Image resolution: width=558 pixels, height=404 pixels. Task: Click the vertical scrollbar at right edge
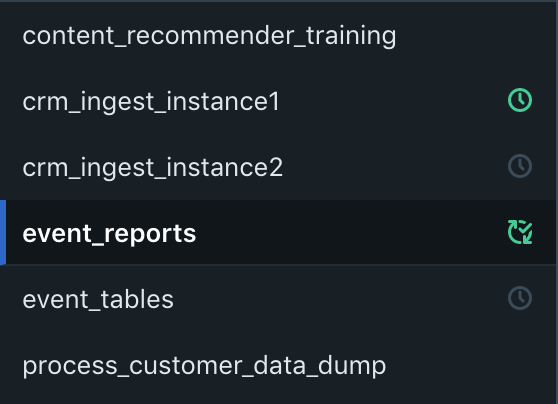557,202
